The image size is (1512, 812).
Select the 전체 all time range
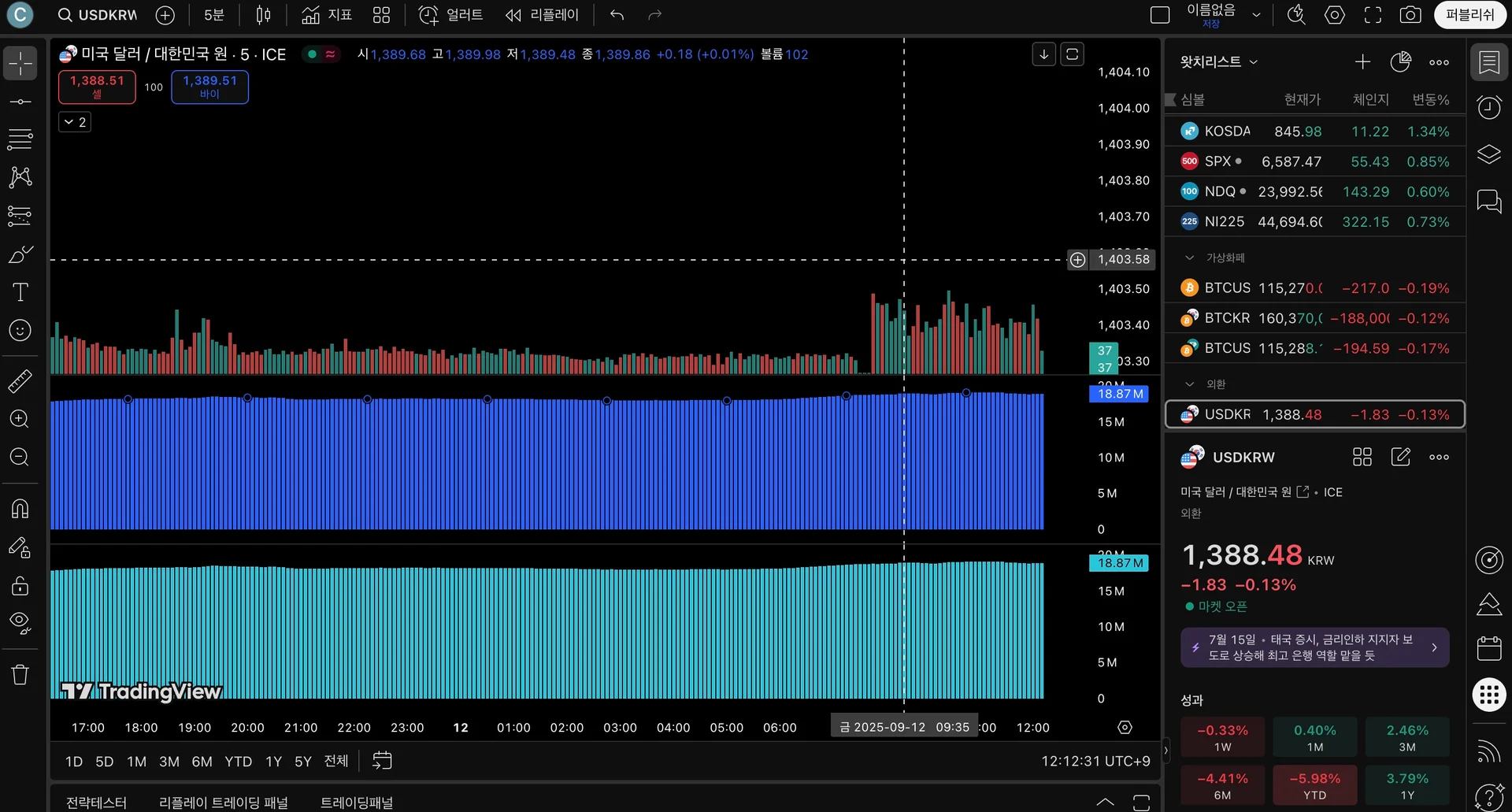coord(336,761)
